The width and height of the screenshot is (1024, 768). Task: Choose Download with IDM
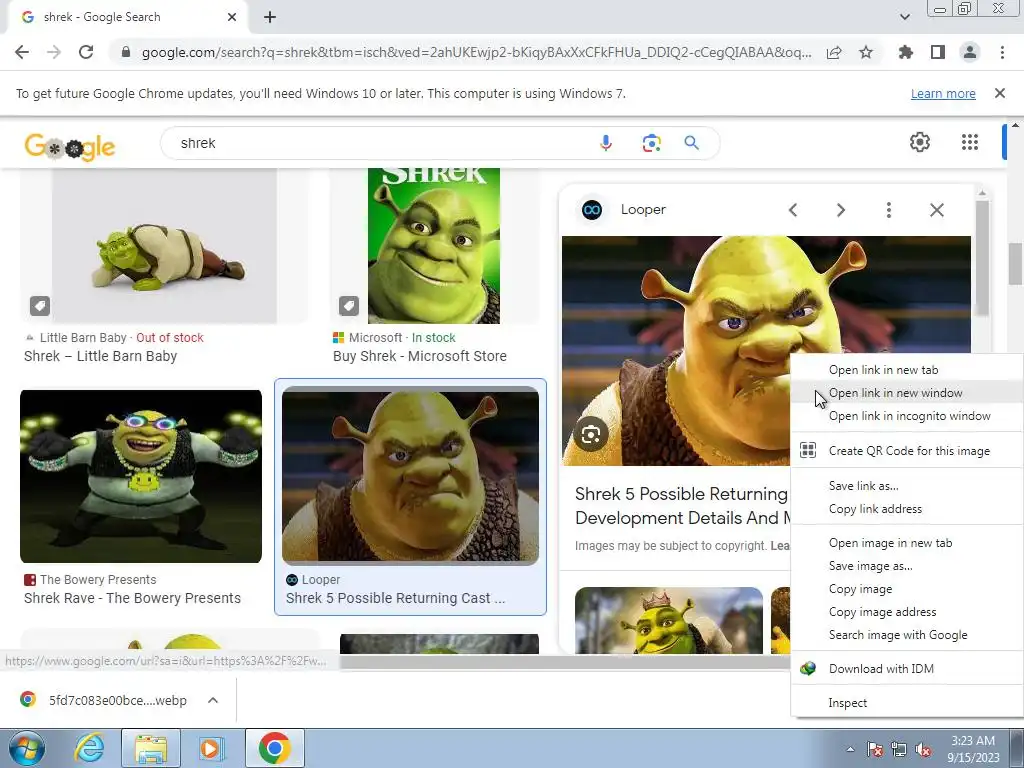(907, 669)
